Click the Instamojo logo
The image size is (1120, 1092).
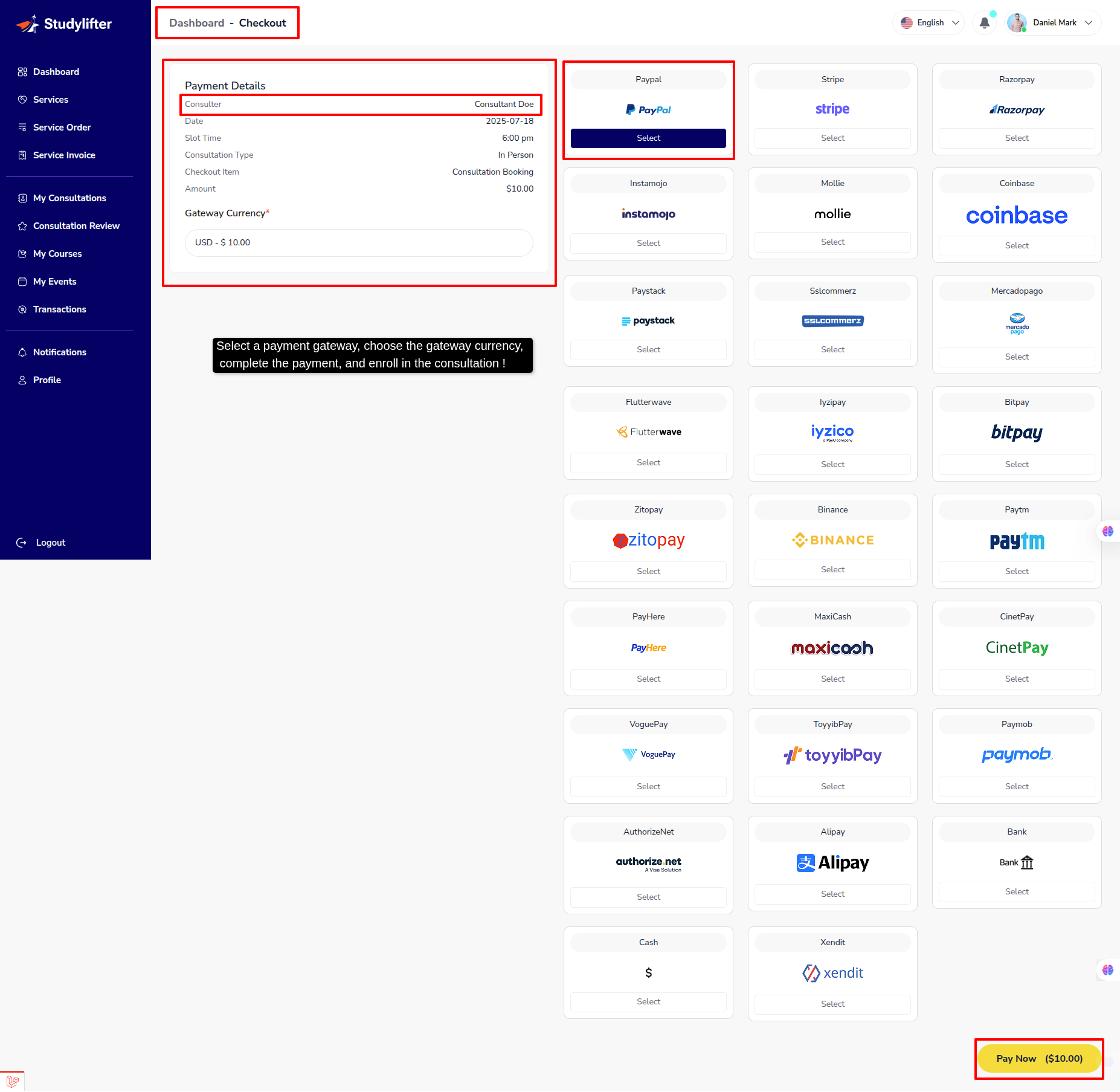[648, 214]
